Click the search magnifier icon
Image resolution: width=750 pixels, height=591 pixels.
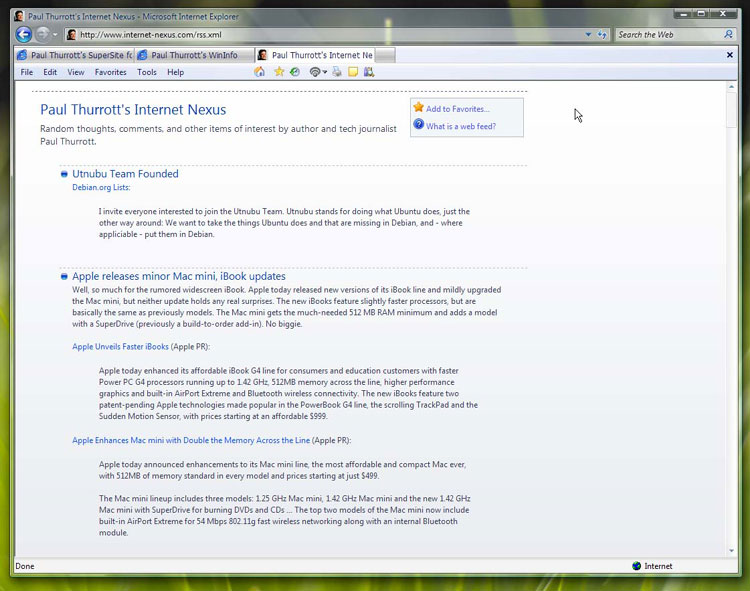tap(728, 34)
